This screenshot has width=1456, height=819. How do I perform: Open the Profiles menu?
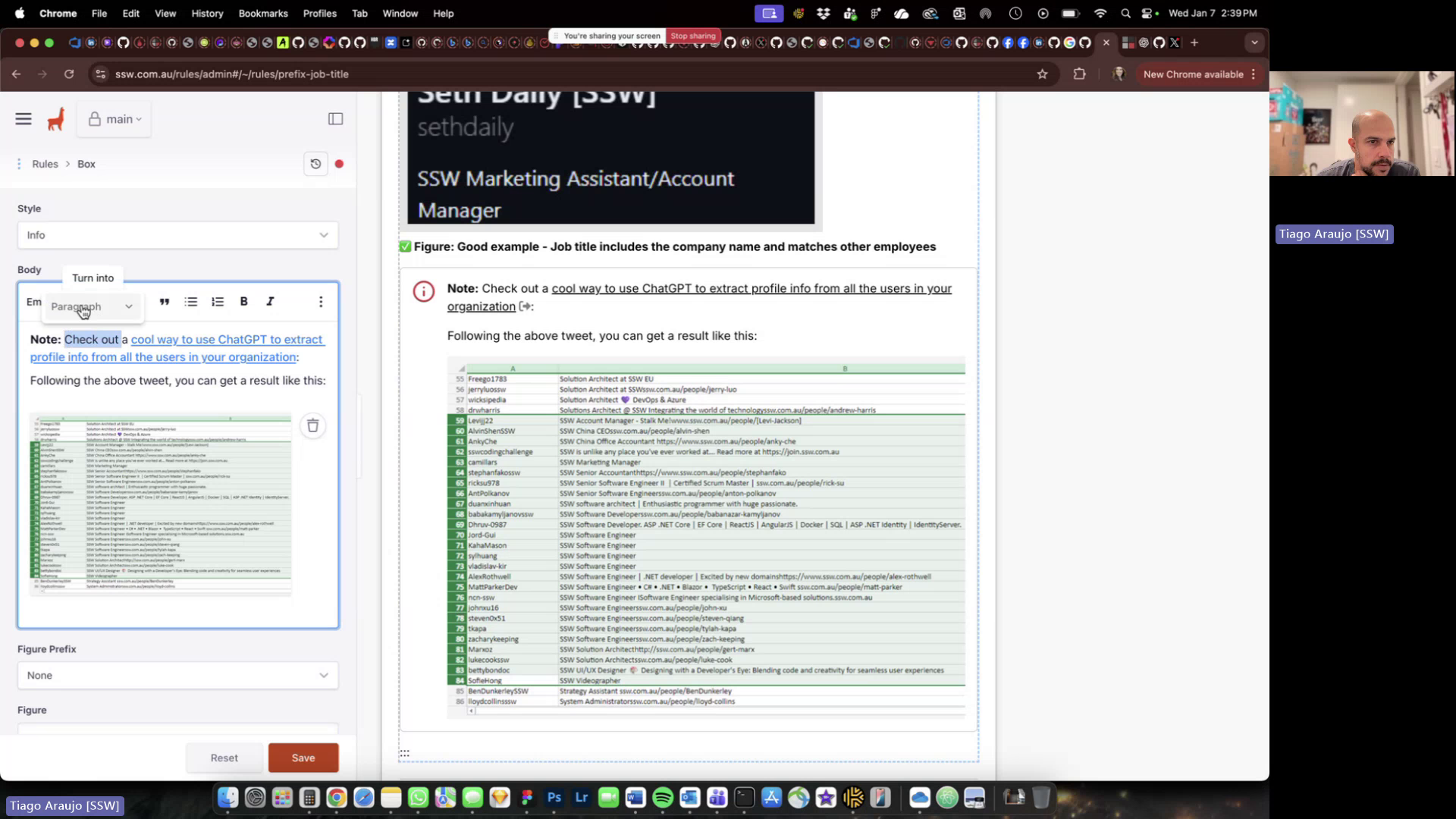click(320, 14)
